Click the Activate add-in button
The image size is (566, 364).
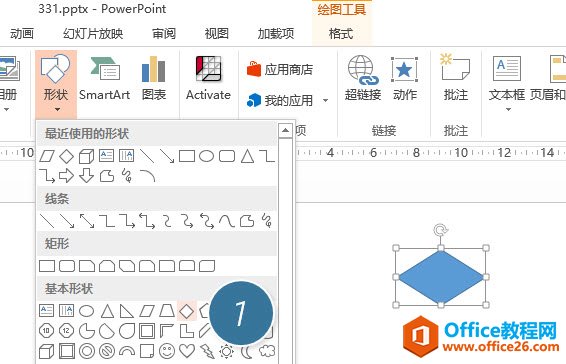[208, 78]
